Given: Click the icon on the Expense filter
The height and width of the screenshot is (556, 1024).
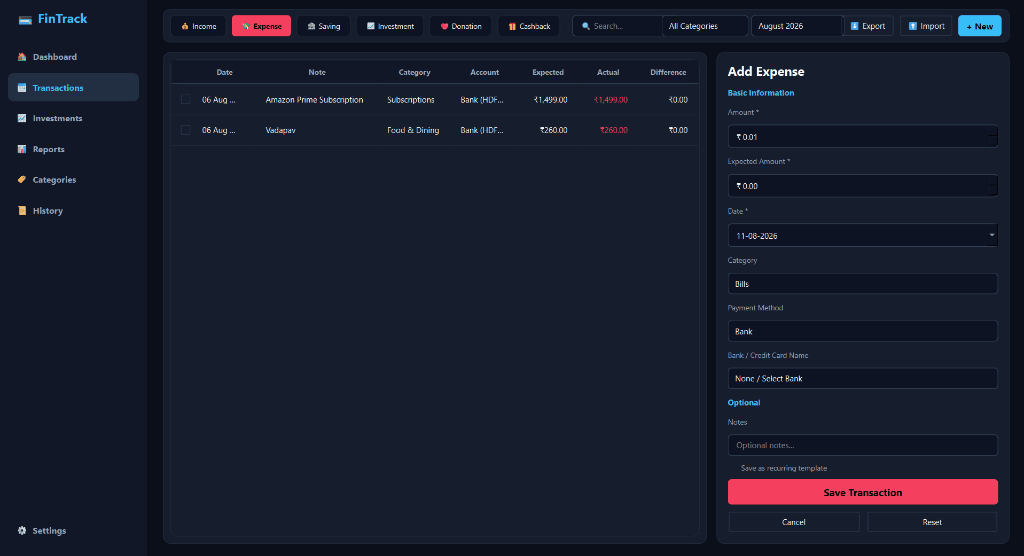Looking at the screenshot, I should 246,26.
